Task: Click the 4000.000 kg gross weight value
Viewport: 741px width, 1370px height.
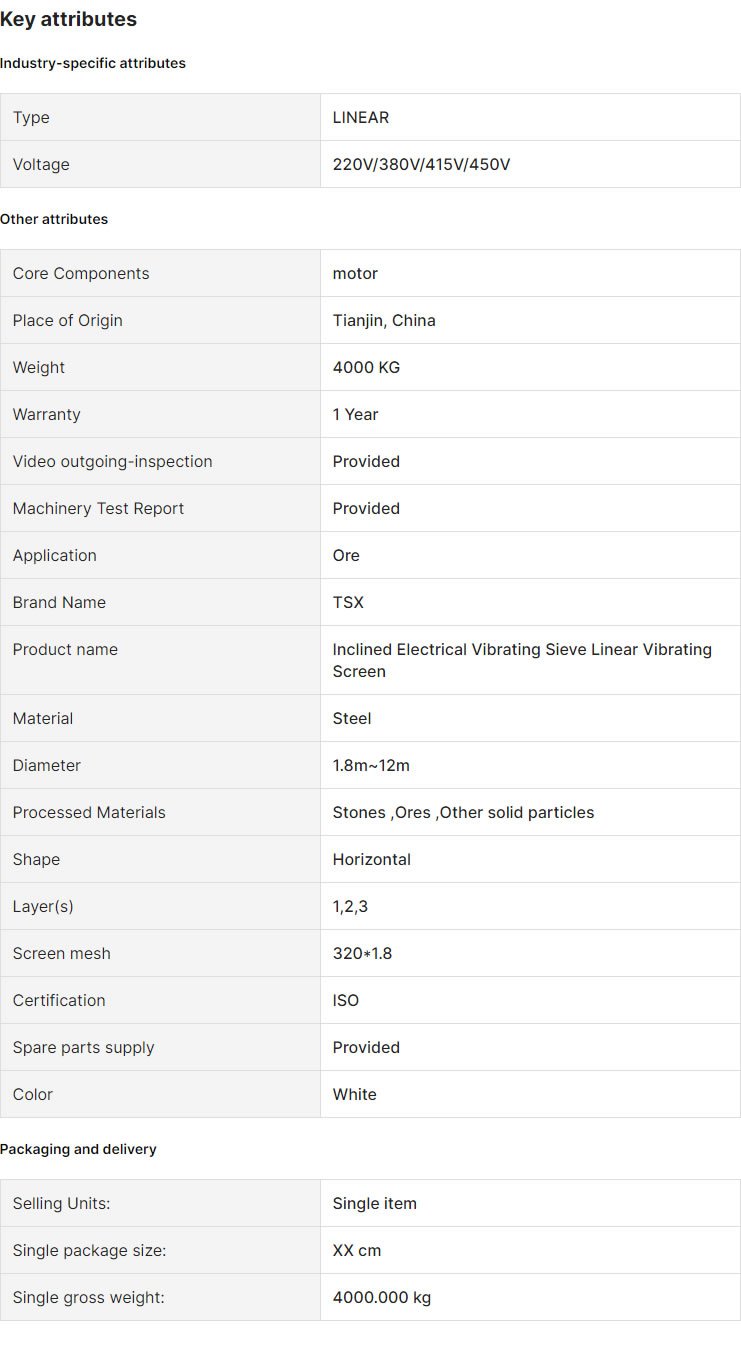Action: click(381, 1297)
